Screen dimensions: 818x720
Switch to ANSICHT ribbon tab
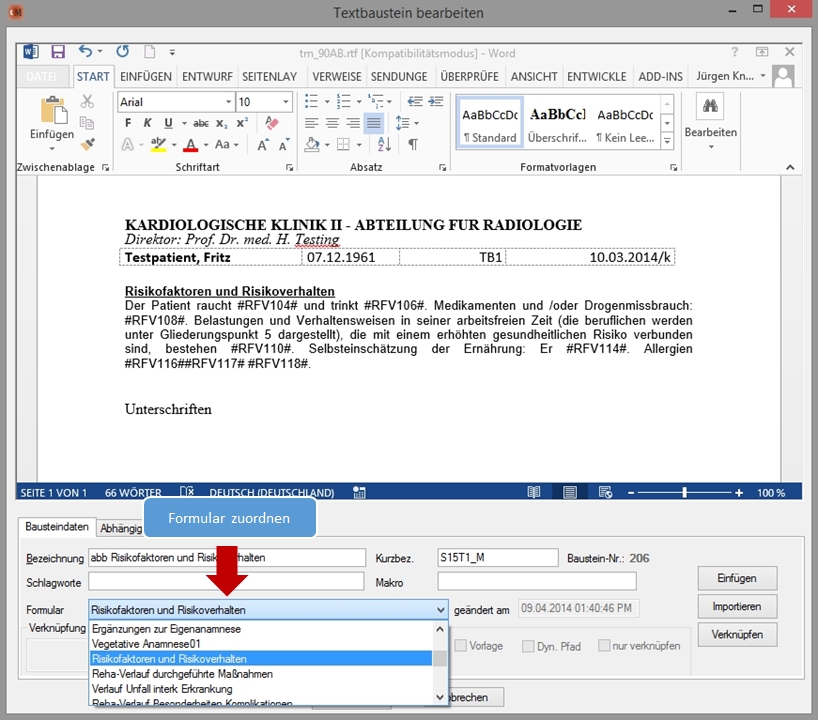(x=534, y=77)
